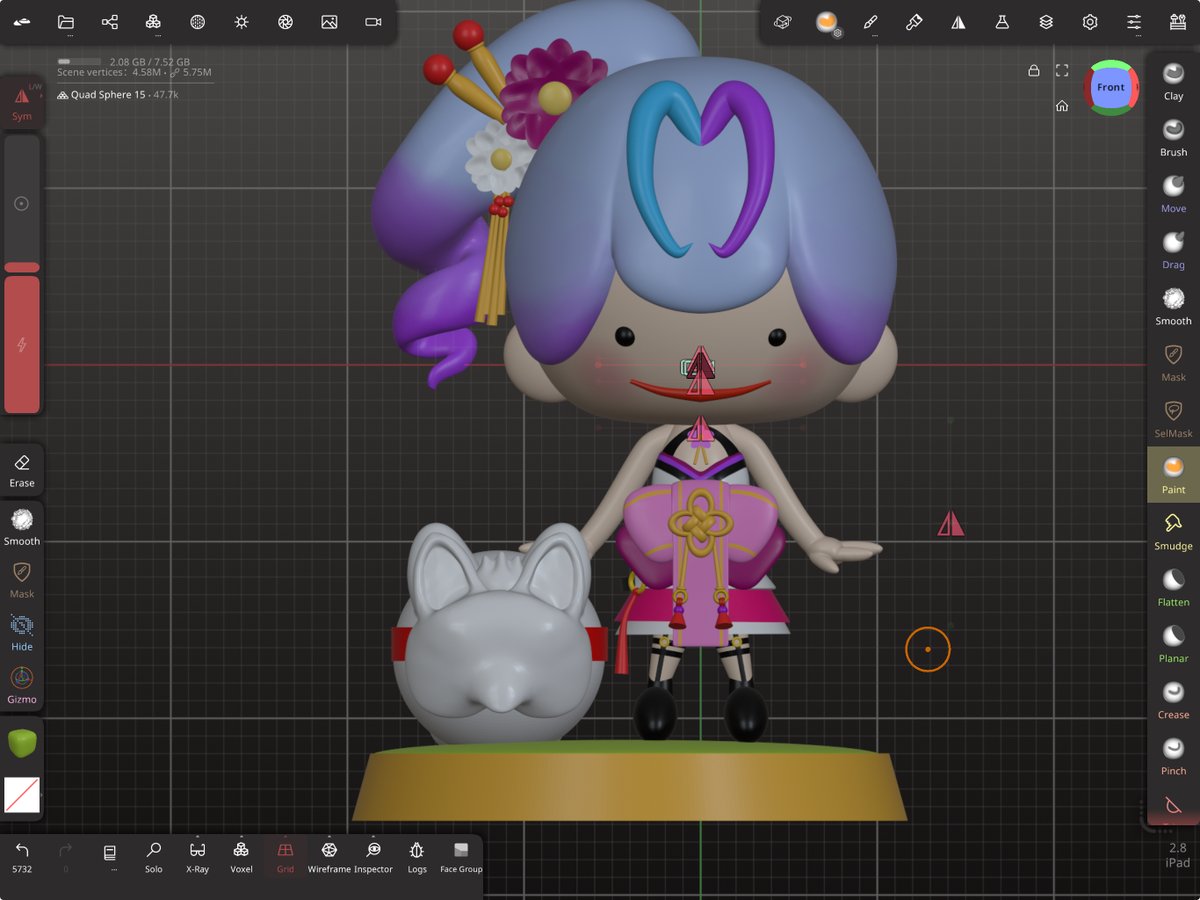
Task: Toggle Solo mode
Action: (x=153, y=857)
